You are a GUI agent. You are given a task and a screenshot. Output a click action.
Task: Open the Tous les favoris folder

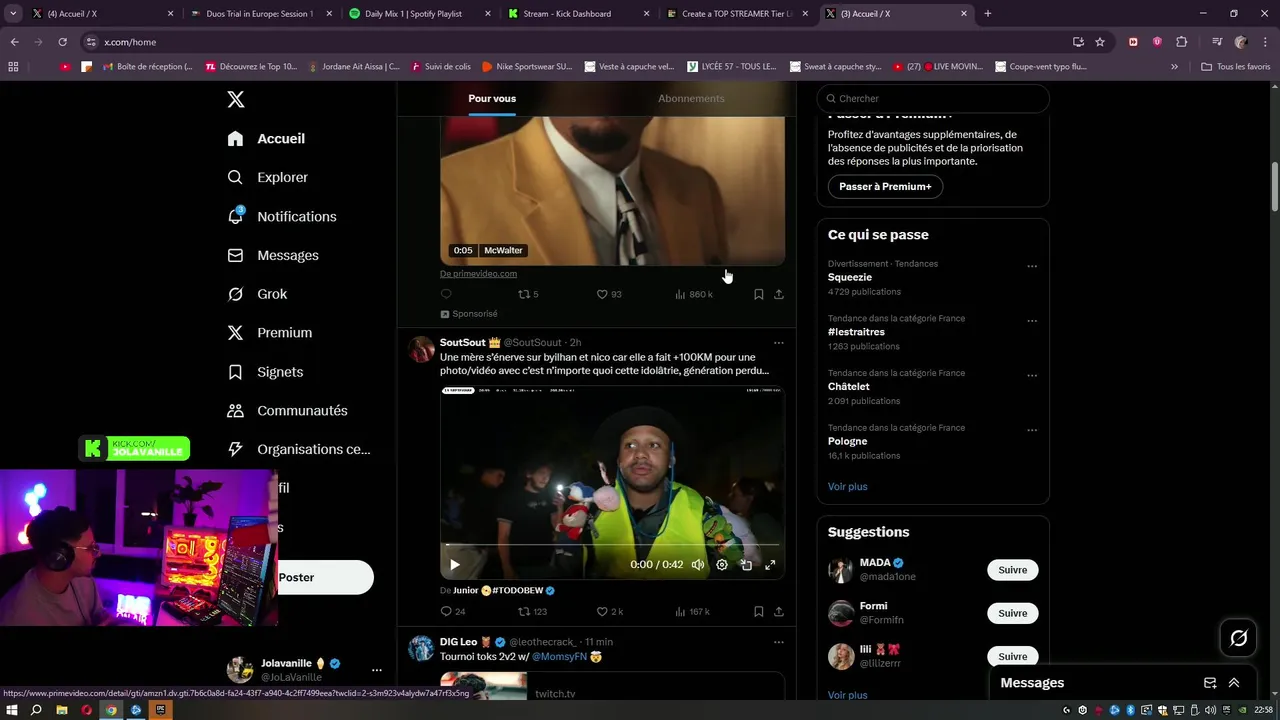(x=1236, y=67)
